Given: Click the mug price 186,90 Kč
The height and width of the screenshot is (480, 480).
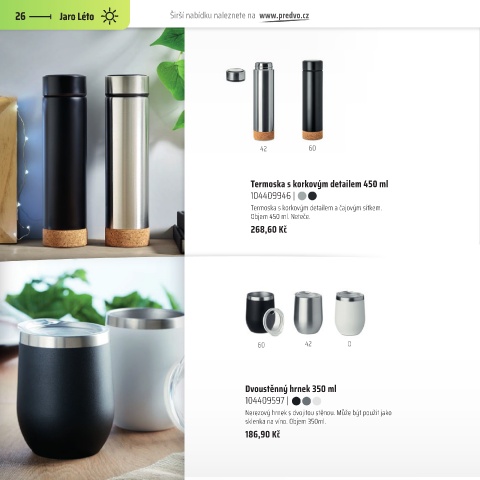Looking at the screenshot, I should pyautogui.click(x=262, y=434).
